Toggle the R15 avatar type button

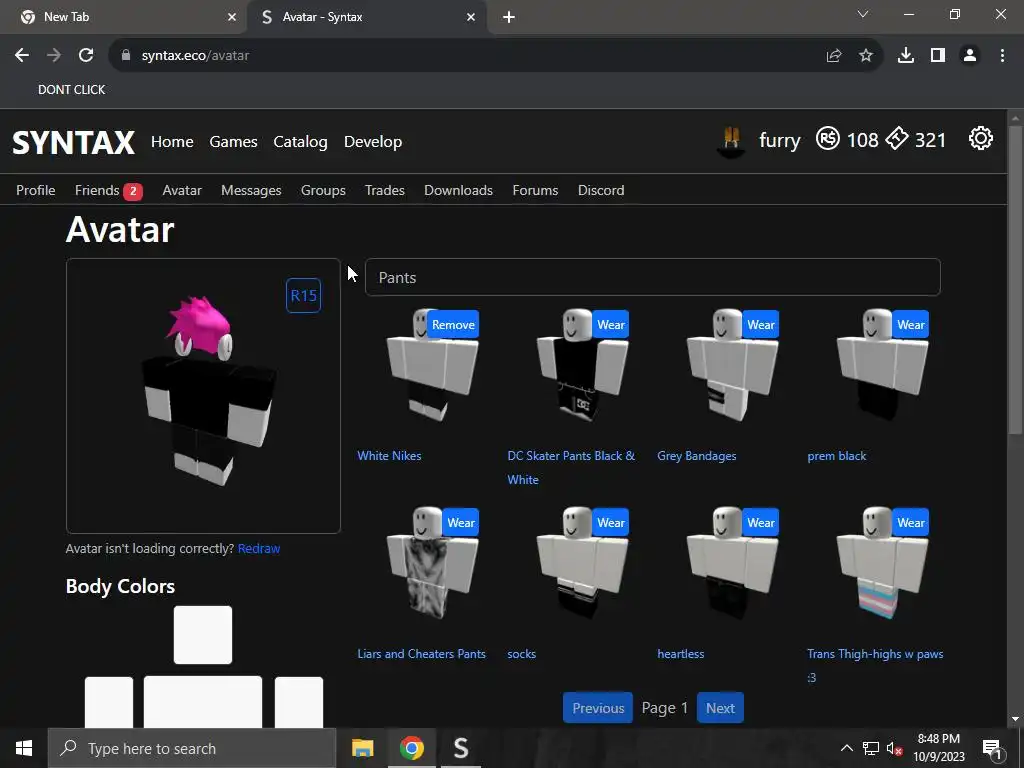(x=304, y=296)
